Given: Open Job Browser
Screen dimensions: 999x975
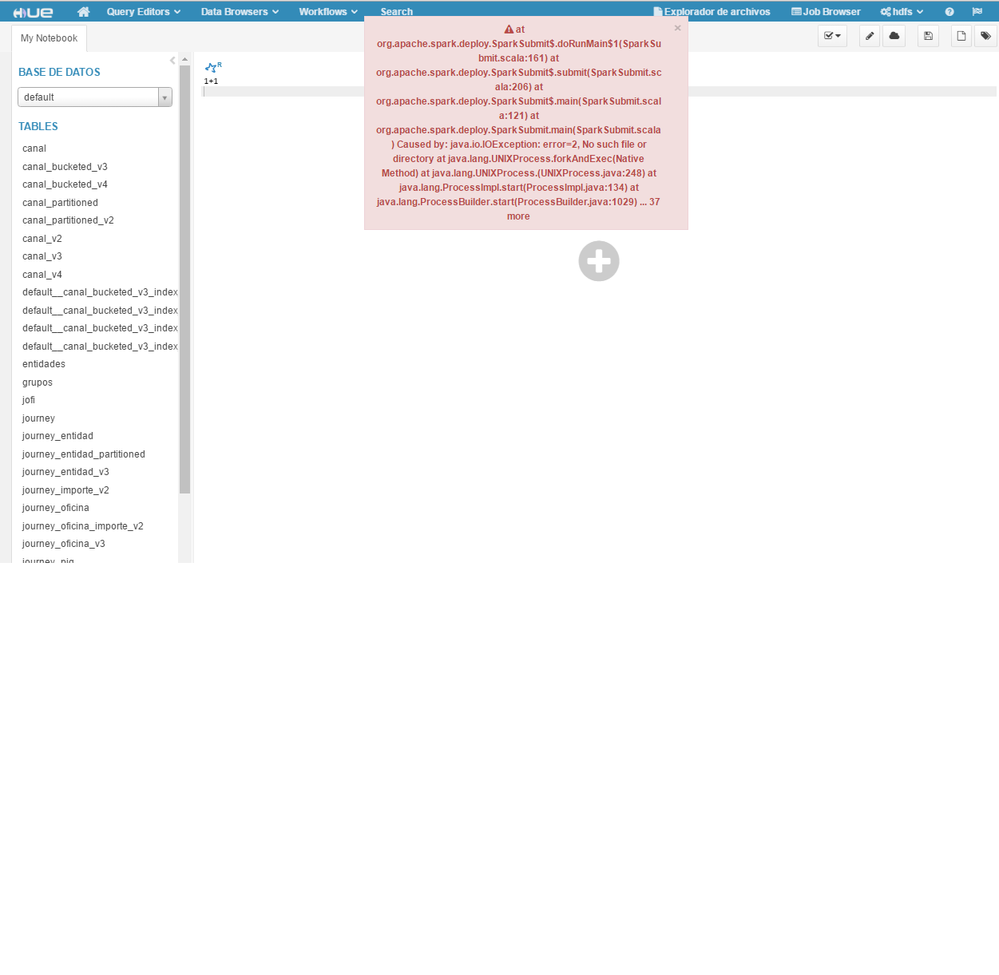Looking at the screenshot, I should [826, 11].
